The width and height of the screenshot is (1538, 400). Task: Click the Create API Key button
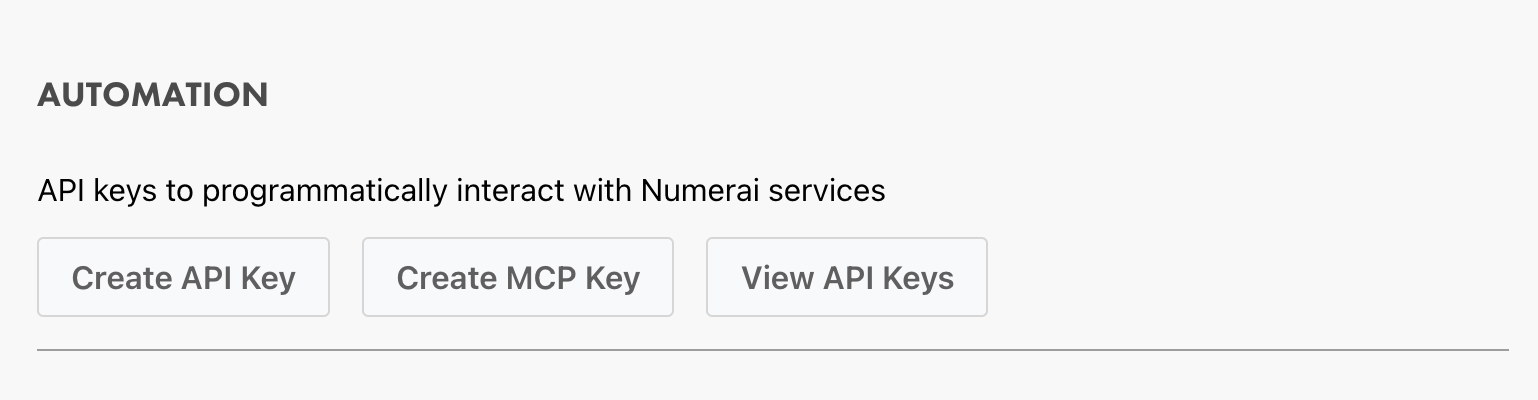[183, 277]
